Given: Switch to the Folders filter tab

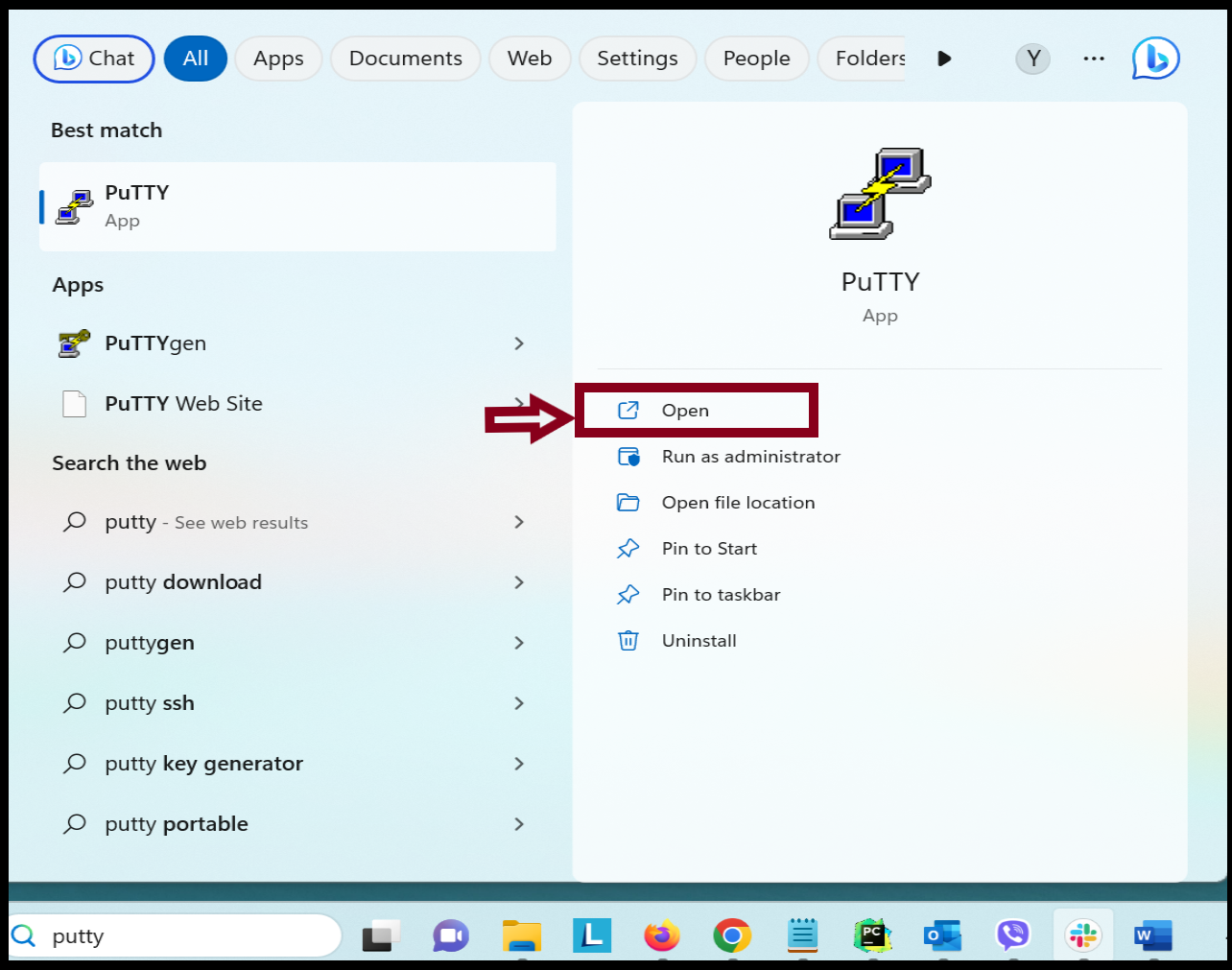Looking at the screenshot, I should tap(863, 59).
